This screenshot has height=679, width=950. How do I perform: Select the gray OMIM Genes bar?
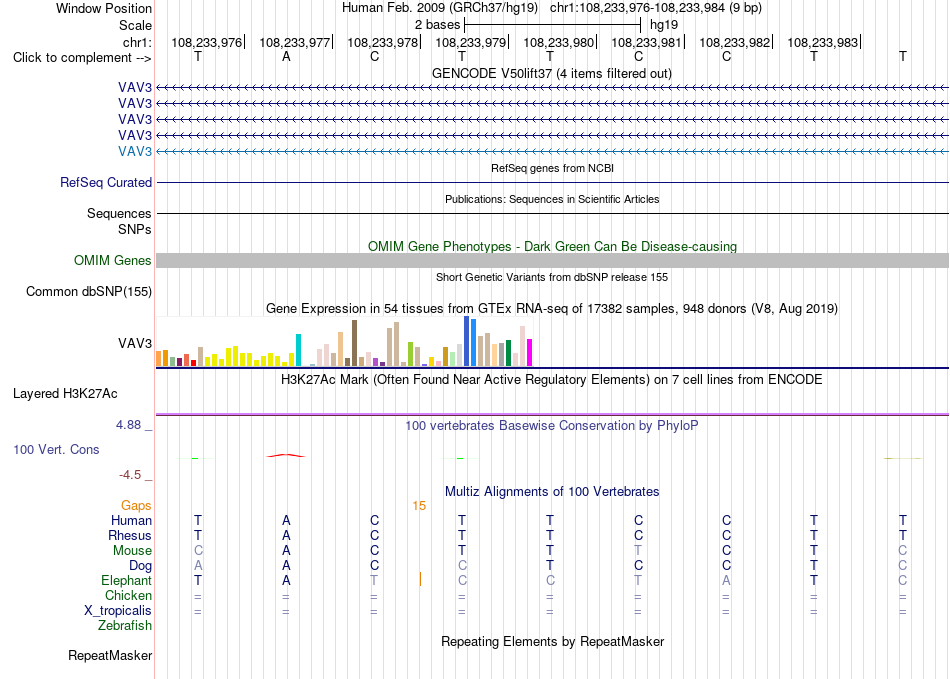553,260
